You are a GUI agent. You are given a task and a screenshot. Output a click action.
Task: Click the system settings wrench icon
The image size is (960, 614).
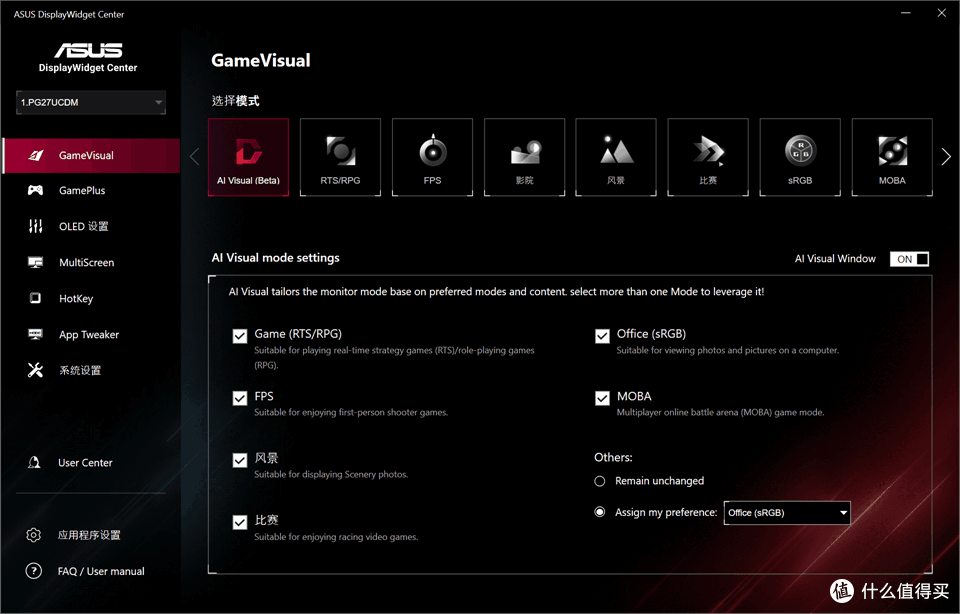tap(36, 370)
